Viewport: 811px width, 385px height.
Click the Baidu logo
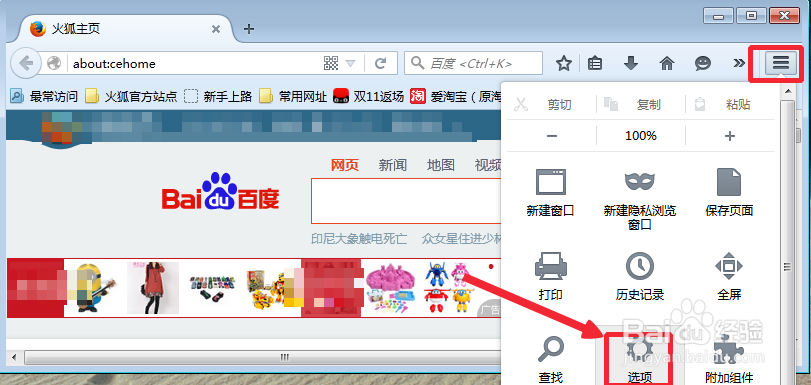pos(220,192)
